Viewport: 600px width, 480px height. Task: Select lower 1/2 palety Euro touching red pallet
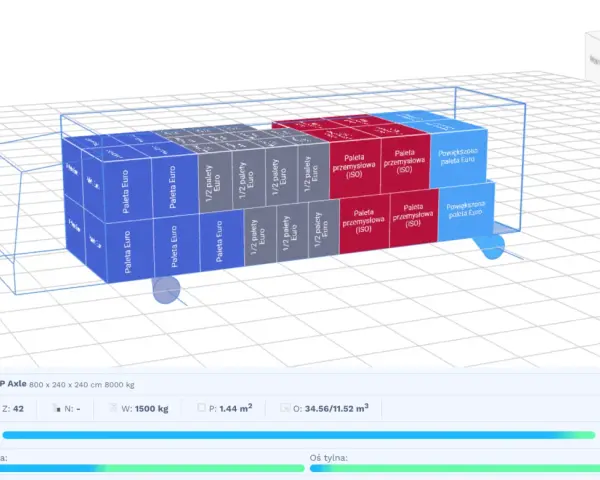click(x=323, y=230)
